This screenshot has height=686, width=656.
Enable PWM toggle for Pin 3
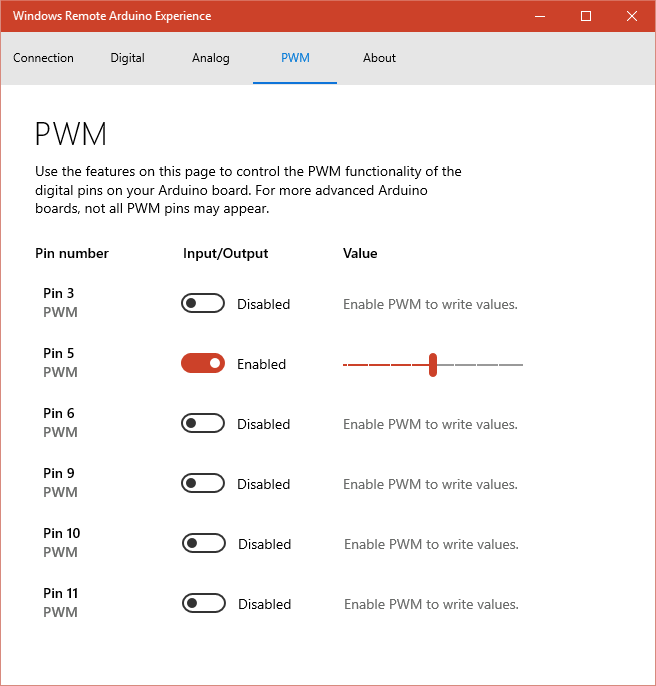coord(203,304)
